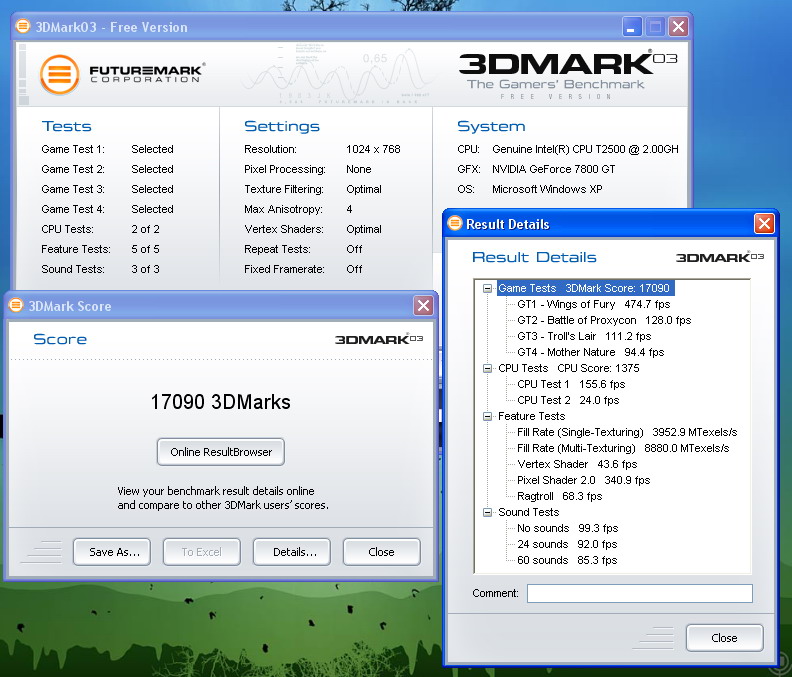The height and width of the screenshot is (677, 792).
Task: Select CPU Test 2 24.0 fps row
Action: click(x=568, y=400)
